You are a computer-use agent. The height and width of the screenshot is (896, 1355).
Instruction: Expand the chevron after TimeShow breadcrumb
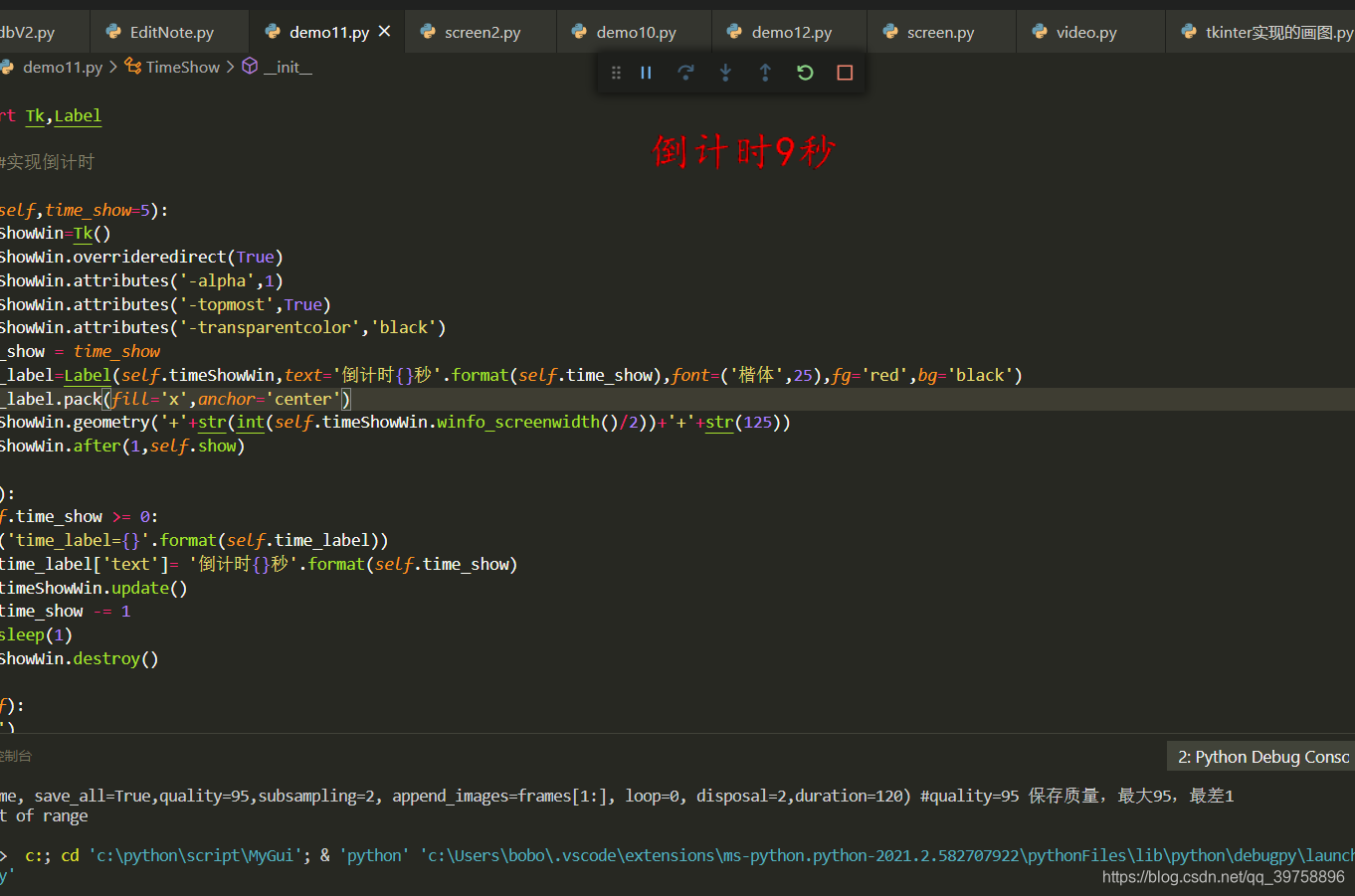tap(228, 67)
